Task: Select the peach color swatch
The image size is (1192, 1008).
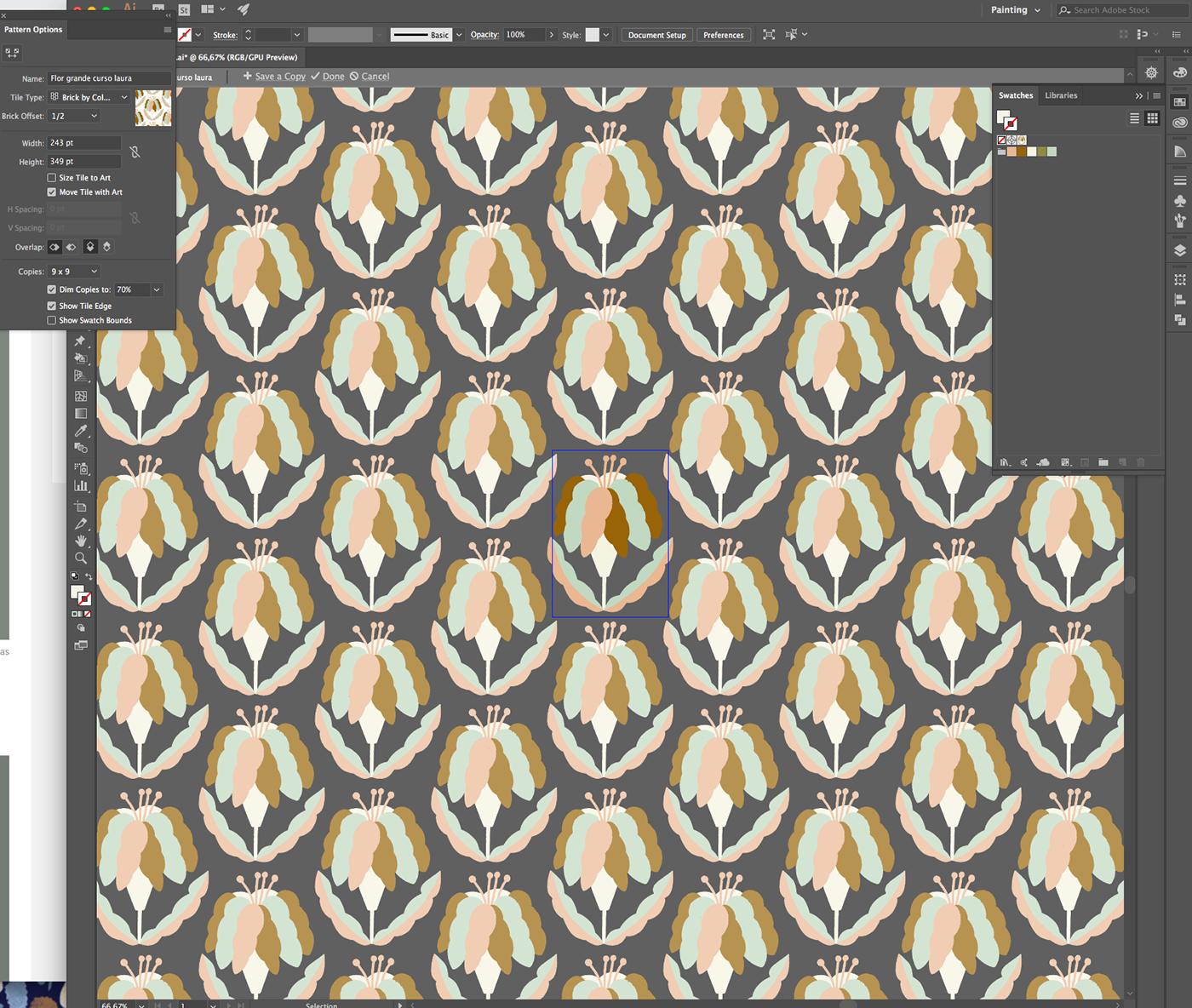Action: point(1012,152)
